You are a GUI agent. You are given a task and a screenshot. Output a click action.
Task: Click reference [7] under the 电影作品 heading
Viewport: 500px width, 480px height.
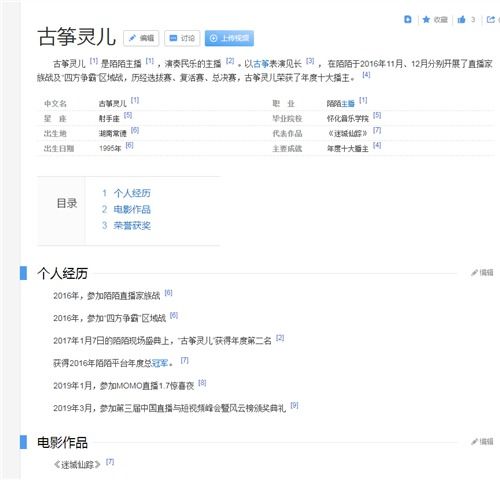click(x=110, y=462)
